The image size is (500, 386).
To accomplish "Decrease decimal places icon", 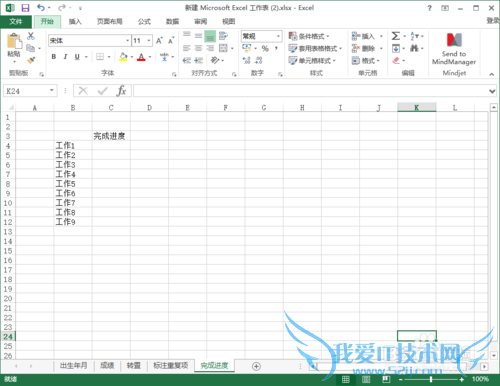I will tap(258, 60).
